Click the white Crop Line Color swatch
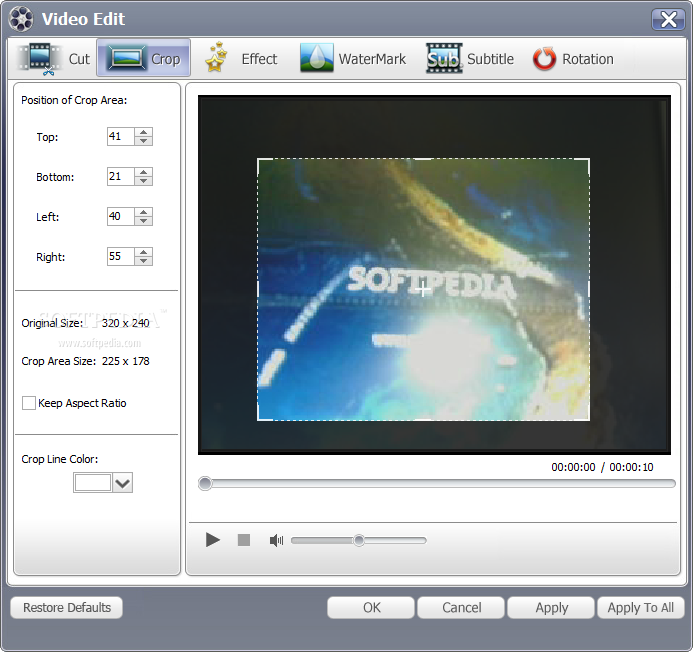Image resolution: width=693 pixels, height=652 pixels. 93,483
